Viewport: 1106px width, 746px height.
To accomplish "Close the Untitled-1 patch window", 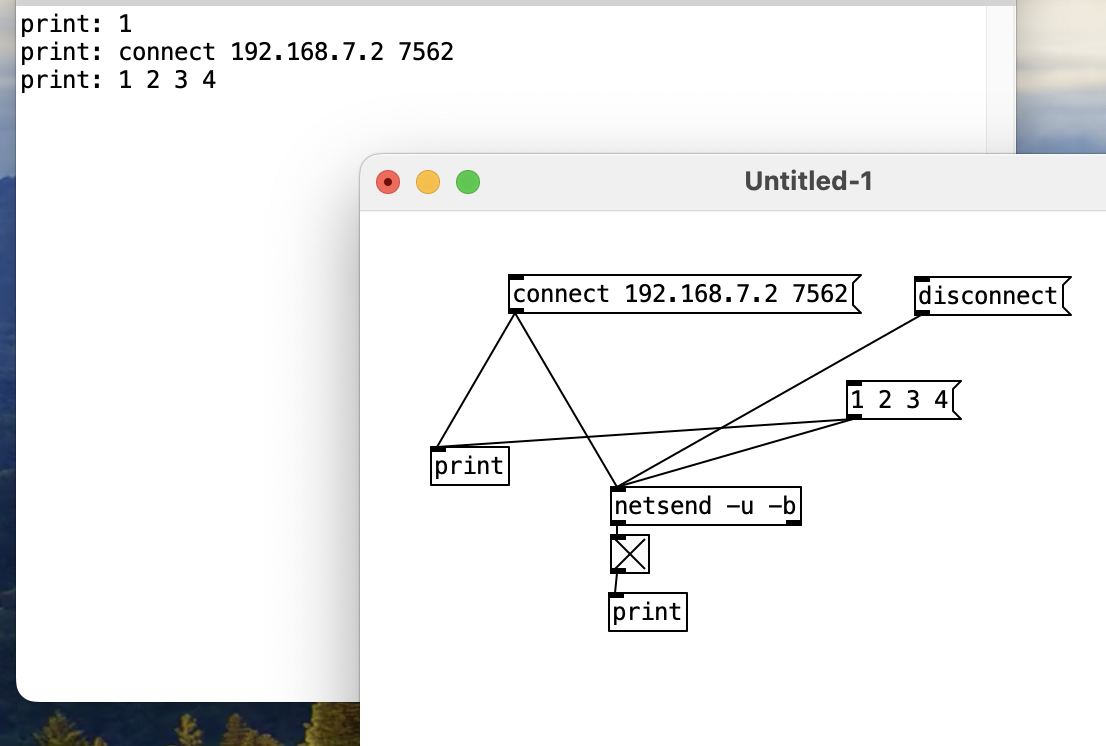I will [x=388, y=182].
